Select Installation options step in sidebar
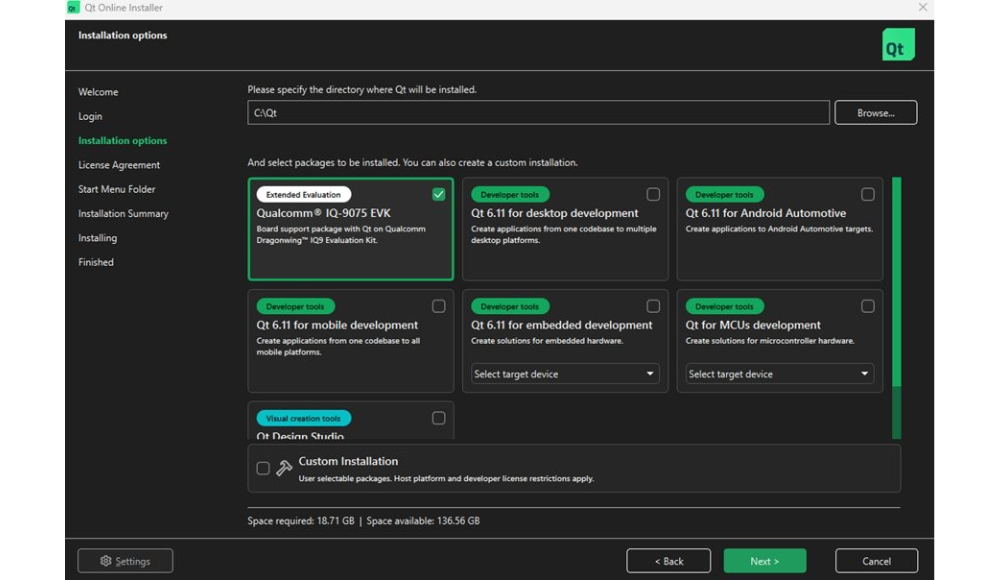The width and height of the screenshot is (1000, 580). click(122, 140)
